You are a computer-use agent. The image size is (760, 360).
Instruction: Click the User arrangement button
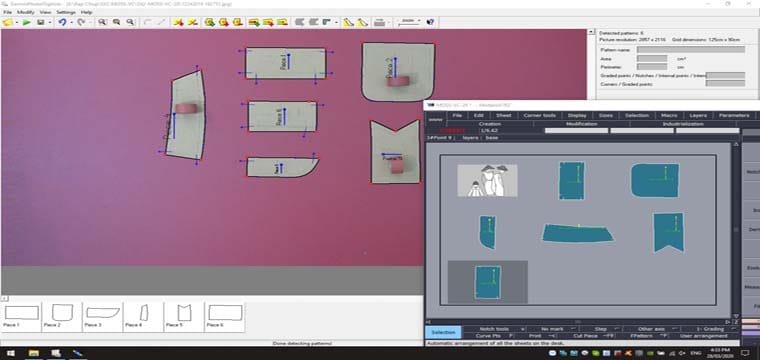(704, 335)
